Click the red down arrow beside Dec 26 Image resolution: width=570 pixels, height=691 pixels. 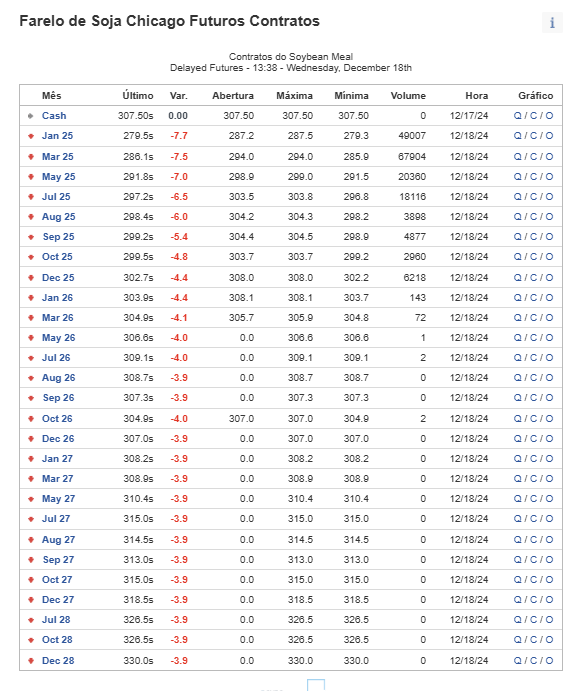pos(31,439)
